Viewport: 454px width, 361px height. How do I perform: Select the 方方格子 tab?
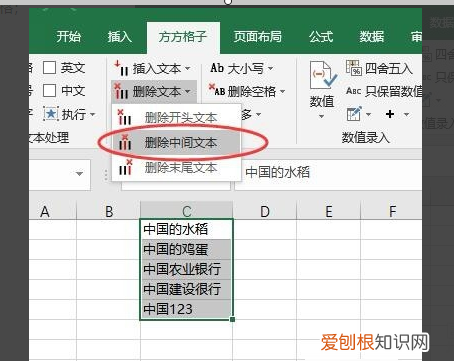point(183,36)
